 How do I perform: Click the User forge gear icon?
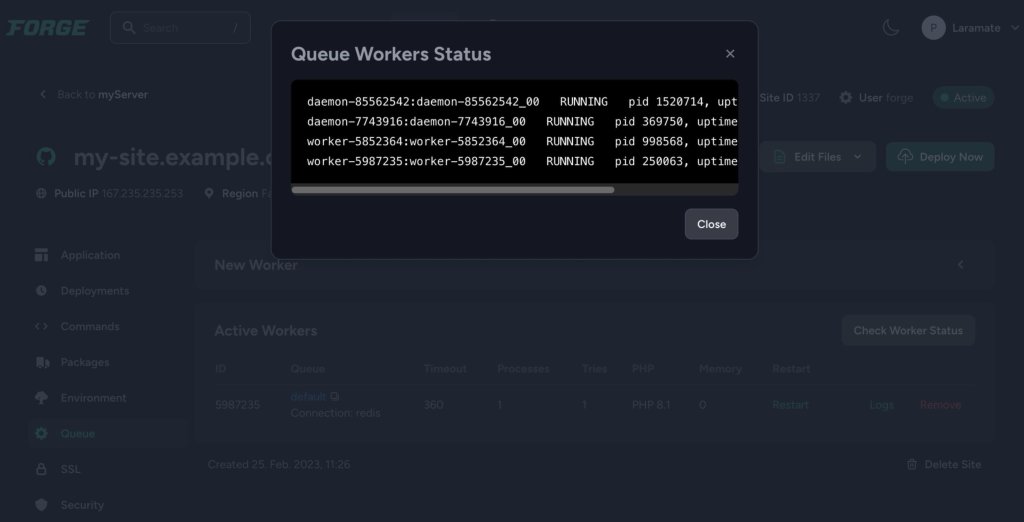coord(846,97)
